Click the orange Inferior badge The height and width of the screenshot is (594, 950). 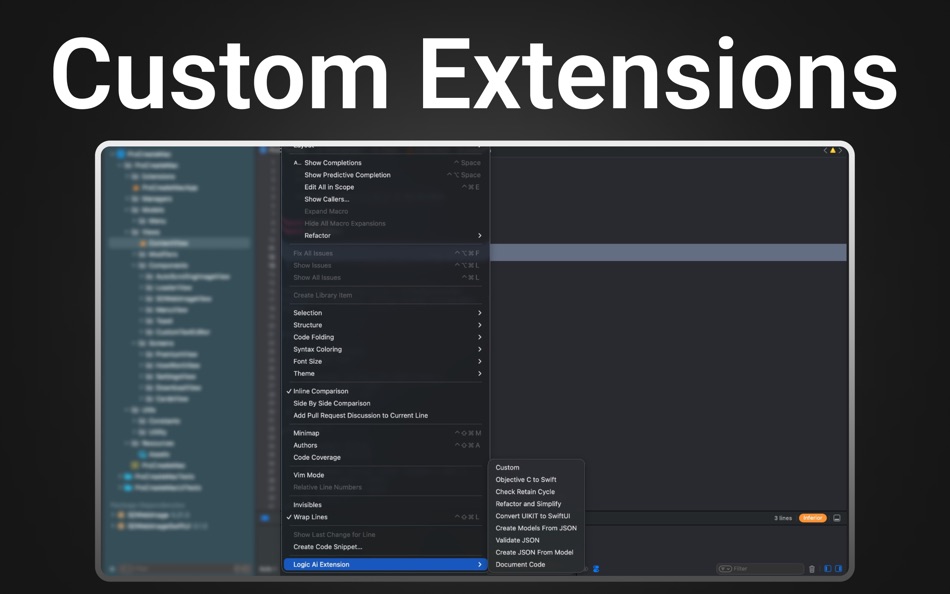click(813, 518)
